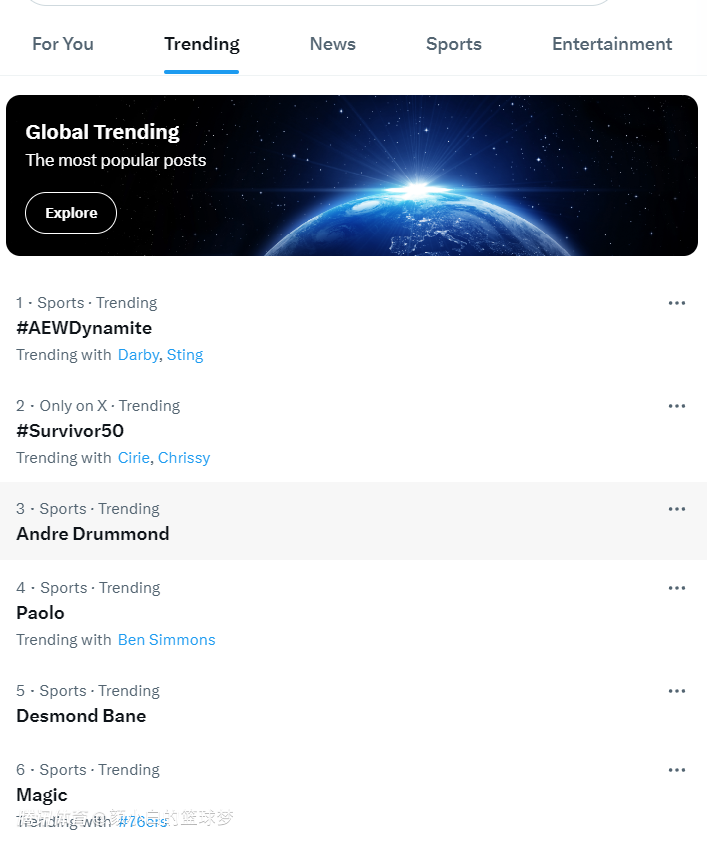Open more options for Paolo trend
Viewport: 707px width, 842px height.
[677, 588]
